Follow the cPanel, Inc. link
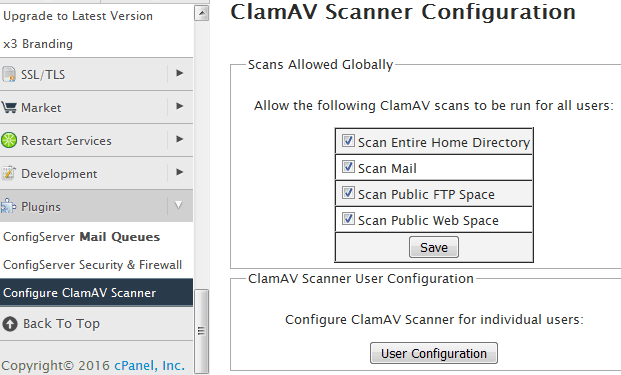 pyautogui.click(x=149, y=365)
